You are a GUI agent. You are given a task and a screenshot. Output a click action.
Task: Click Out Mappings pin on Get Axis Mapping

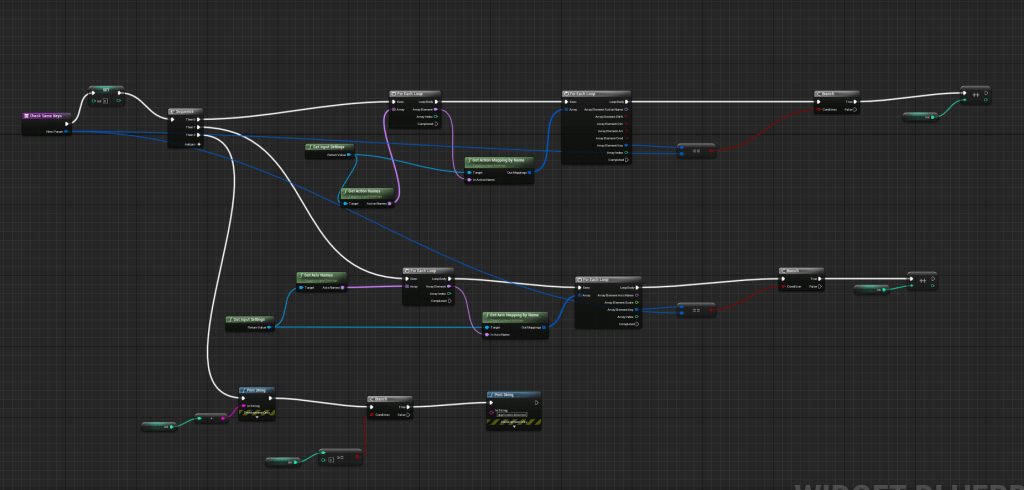point(544,327)
